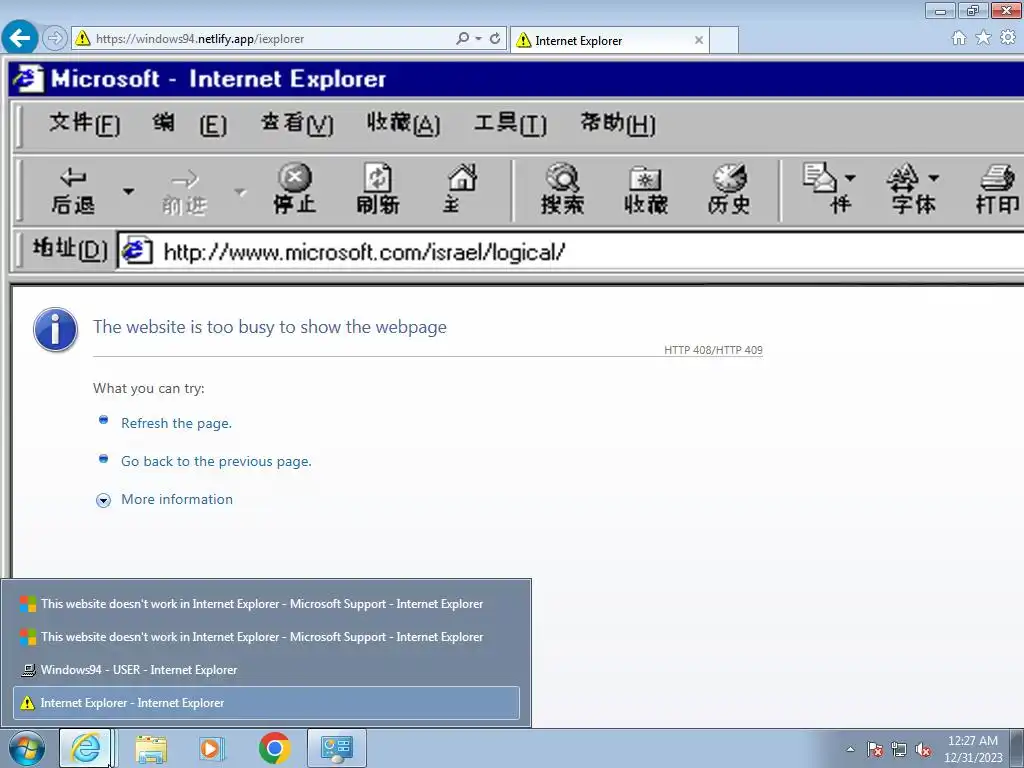1024x768 pixels.
Task: Click the page icon beside the inner address
Action: (x=137, y=251)
